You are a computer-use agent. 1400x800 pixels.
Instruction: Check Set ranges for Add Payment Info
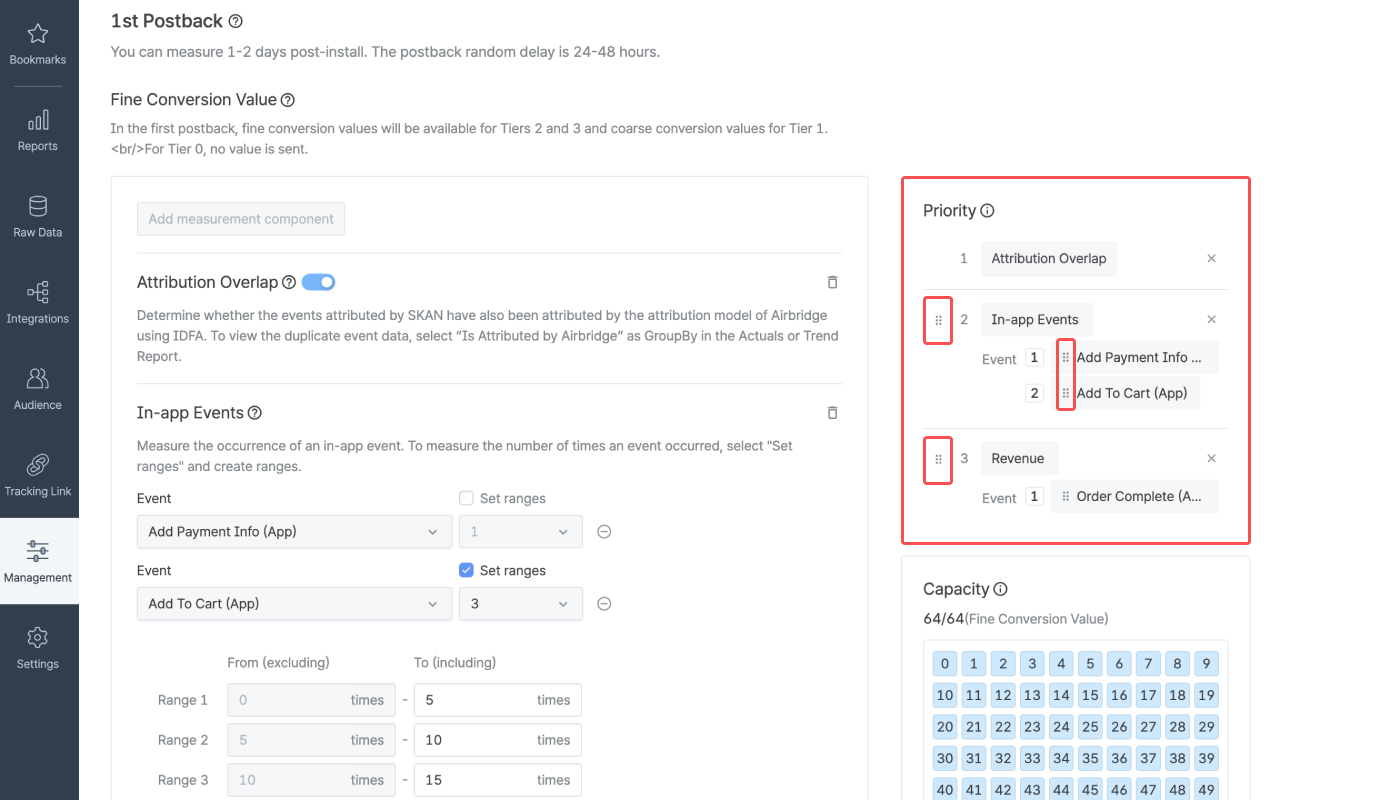click(x=466, y=498)
